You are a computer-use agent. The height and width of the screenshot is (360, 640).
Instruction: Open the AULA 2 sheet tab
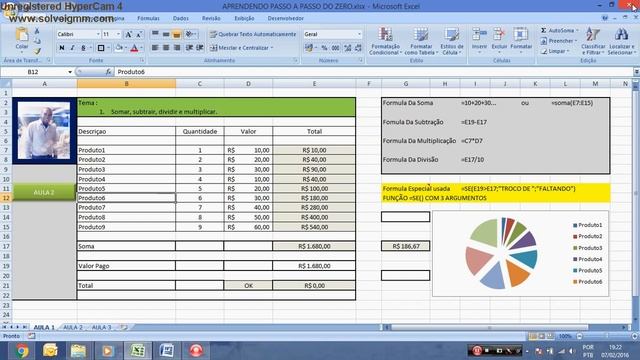(73, 327)
